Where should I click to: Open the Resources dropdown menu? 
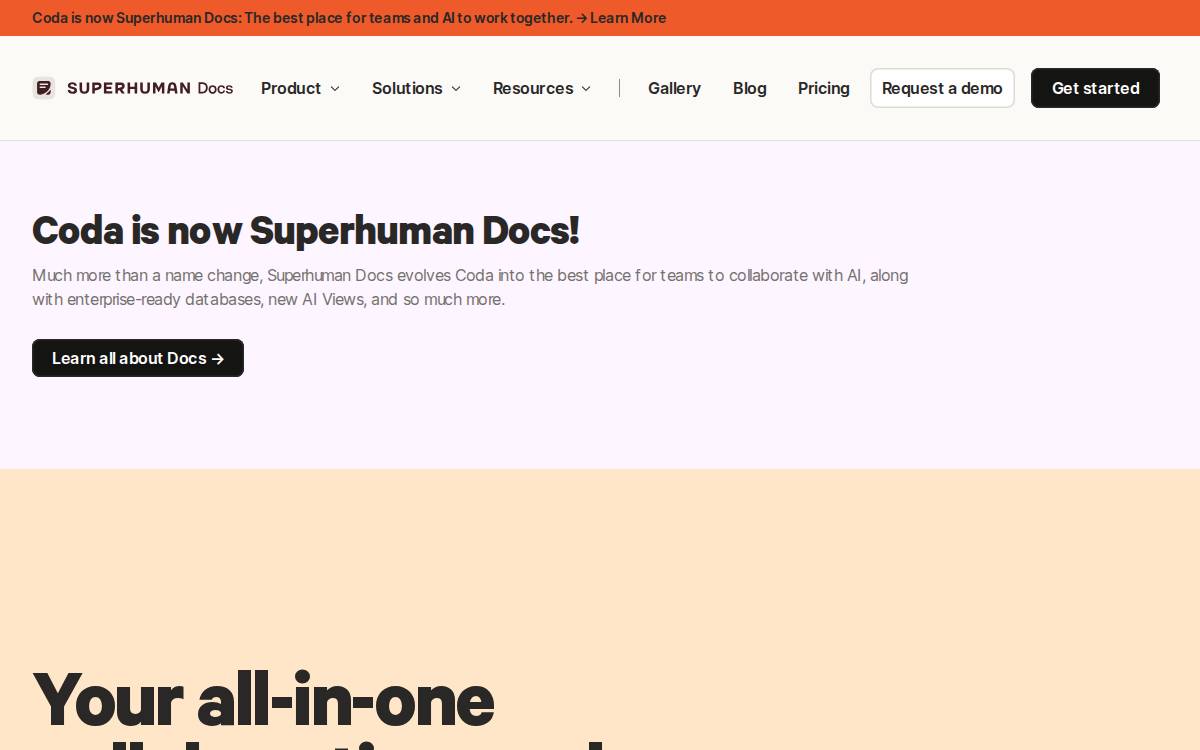pos(542,88)
